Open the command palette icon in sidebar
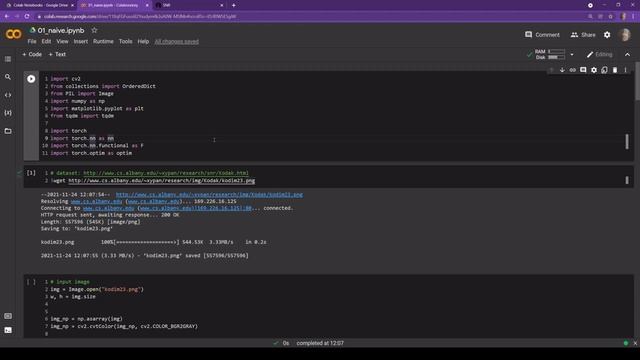This screenshot has height=360, width=640. (x=8, y=316)
